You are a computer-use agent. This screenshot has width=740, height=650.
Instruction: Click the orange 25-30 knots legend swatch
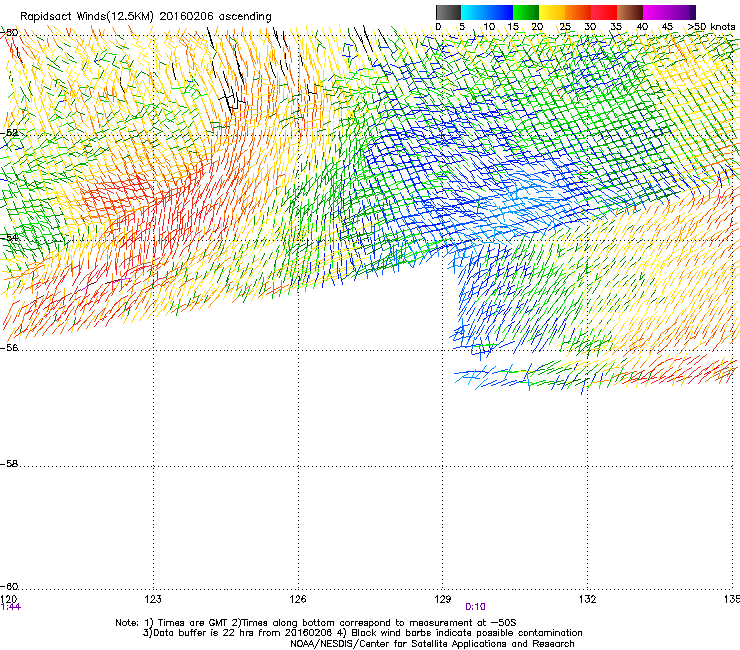(x=578, y=12)
